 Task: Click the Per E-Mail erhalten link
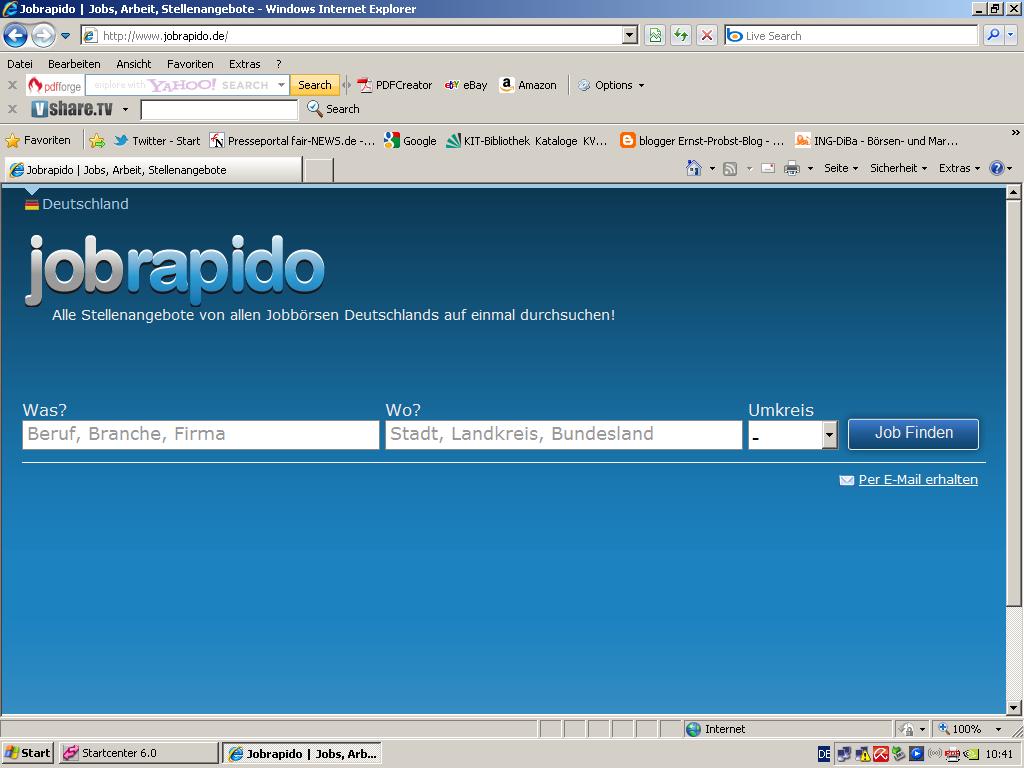918,479
